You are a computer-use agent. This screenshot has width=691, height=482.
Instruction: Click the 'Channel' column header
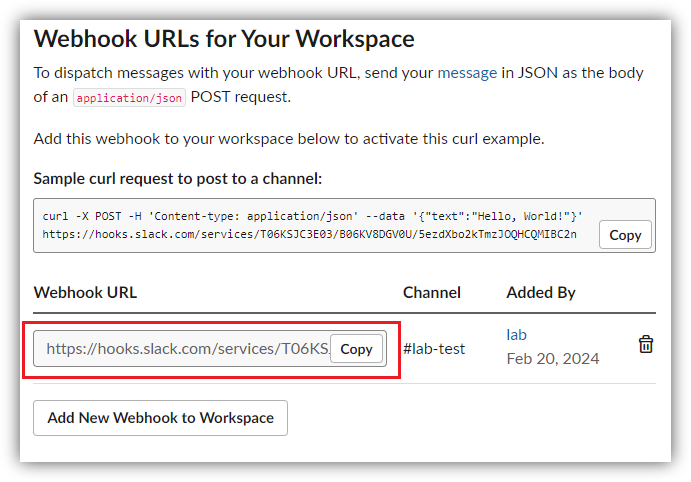(x=432, y=292)
